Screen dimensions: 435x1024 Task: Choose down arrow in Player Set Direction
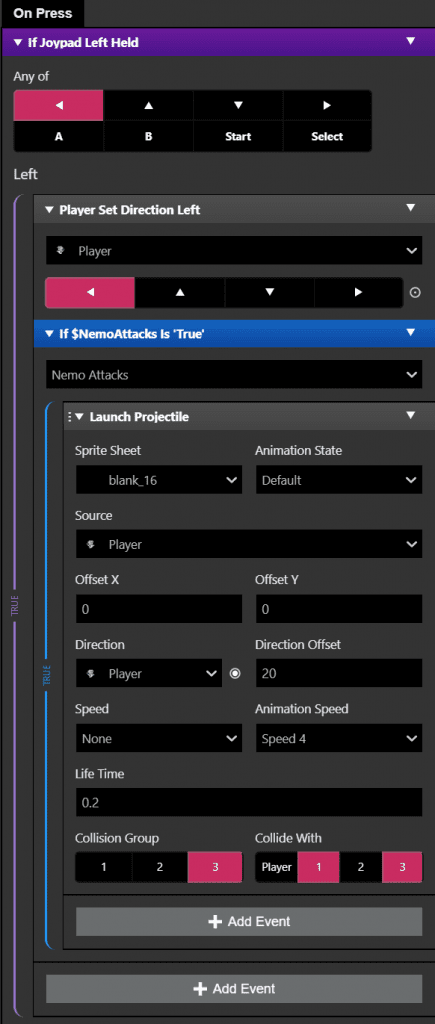[x=270, y=293]
